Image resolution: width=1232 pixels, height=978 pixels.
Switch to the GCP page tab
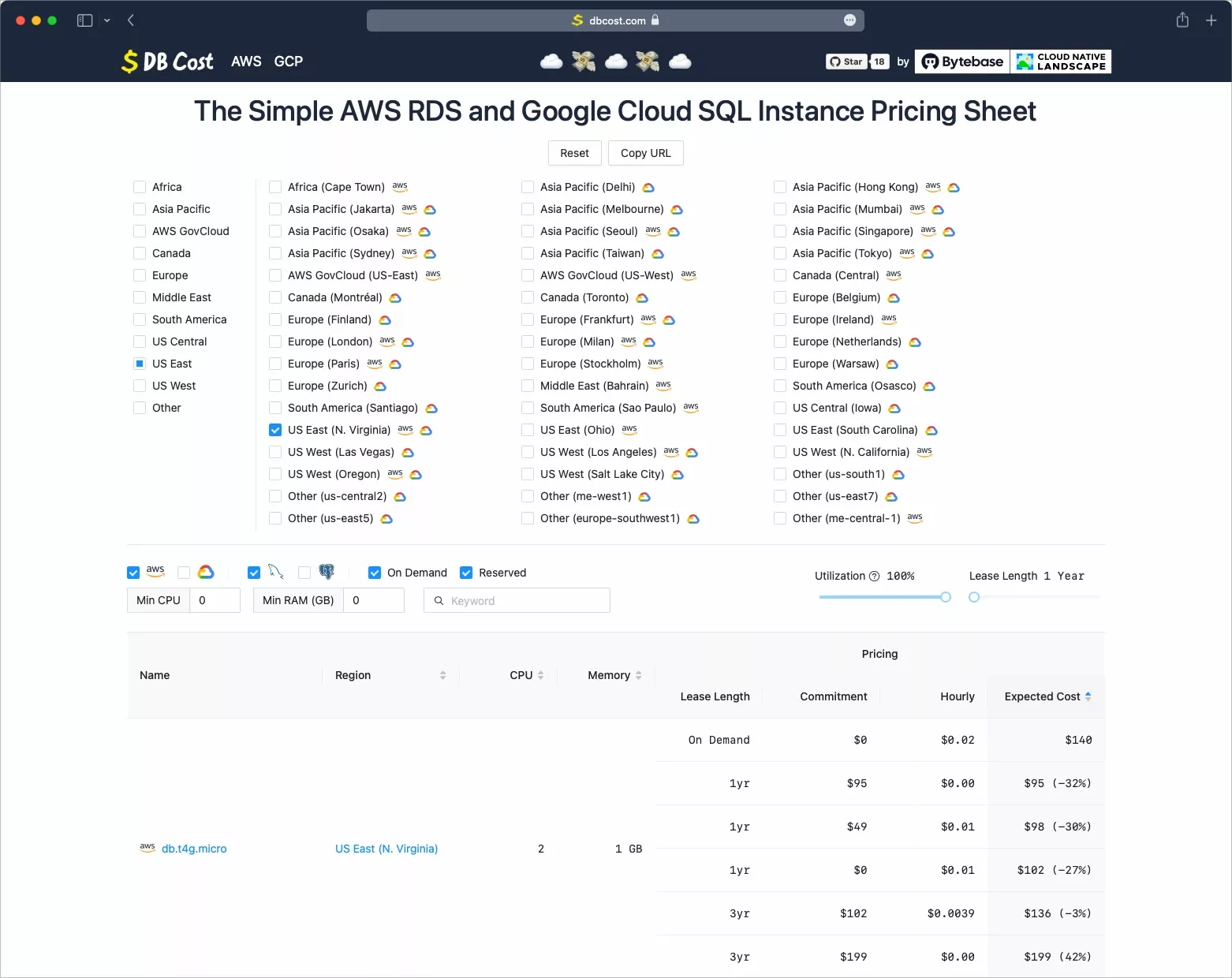(x=289, y=62)
